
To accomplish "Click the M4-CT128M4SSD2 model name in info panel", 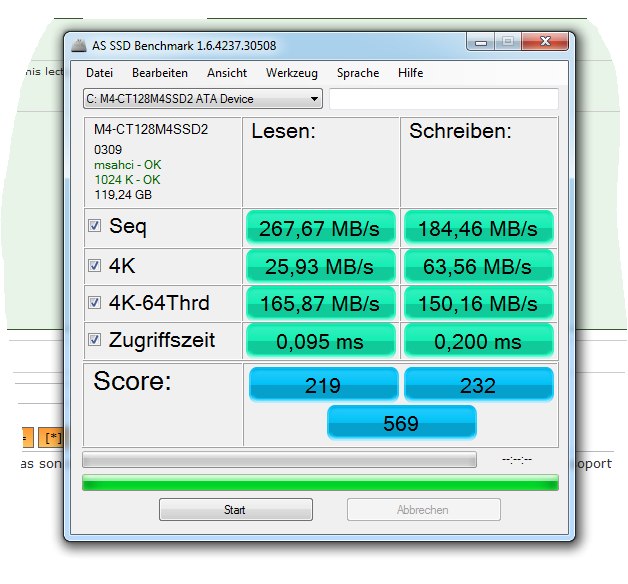I will pos(151,129).
